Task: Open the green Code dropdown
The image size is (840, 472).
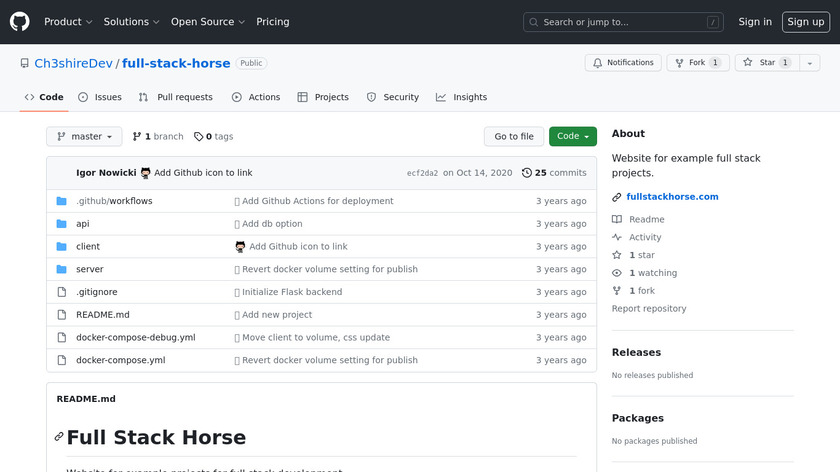Action: [x=572, y=137]
